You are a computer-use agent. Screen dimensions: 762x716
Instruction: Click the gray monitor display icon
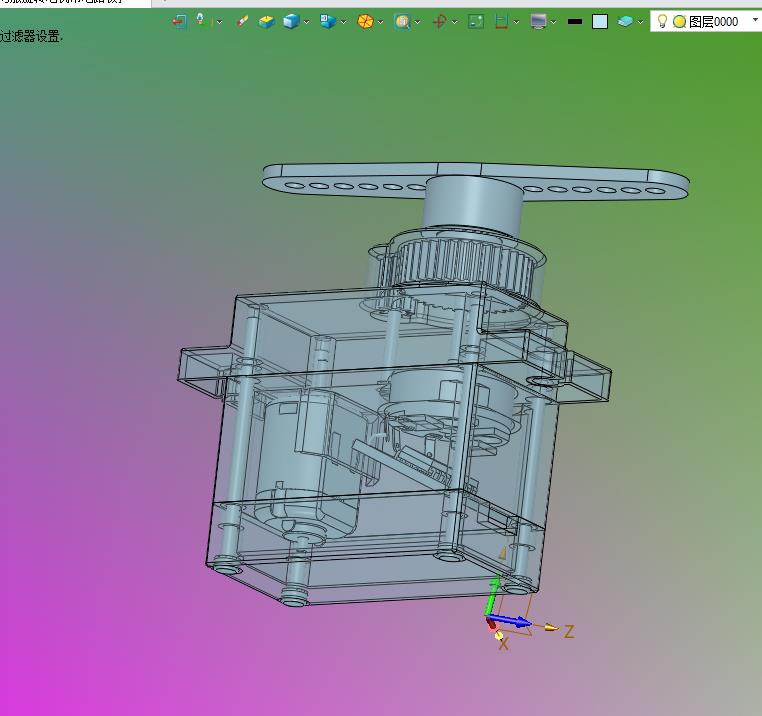pos(538,21)
